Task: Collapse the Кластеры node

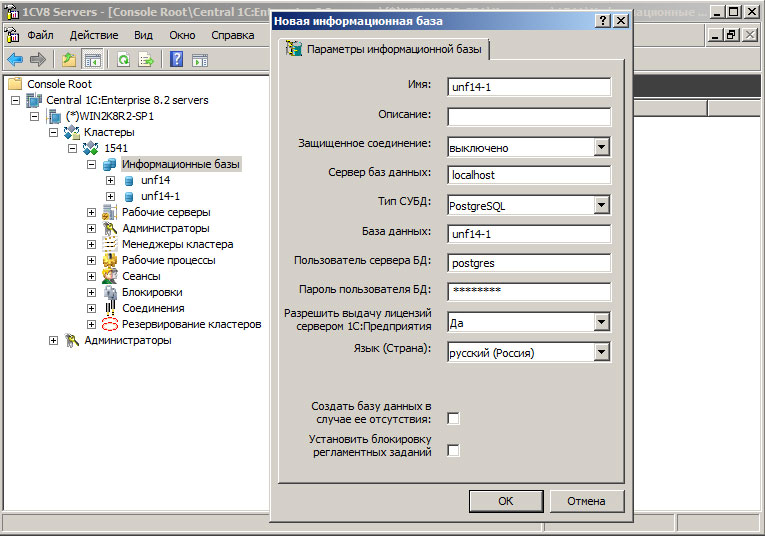Action: pos(54,133)
